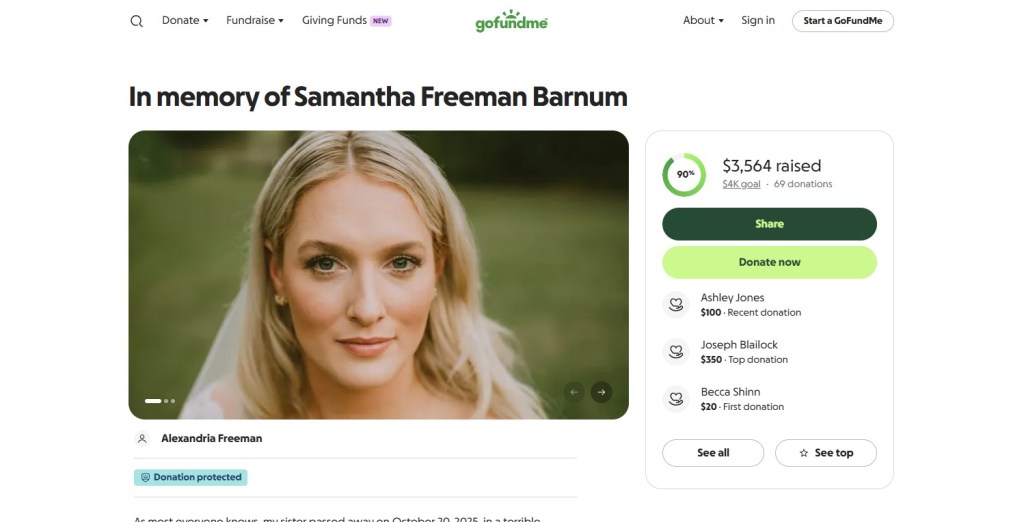The height and width of the screenshot is (522, 1024).
Task: Show the next campaign photo arrow
Action: (x=601, y=392)
